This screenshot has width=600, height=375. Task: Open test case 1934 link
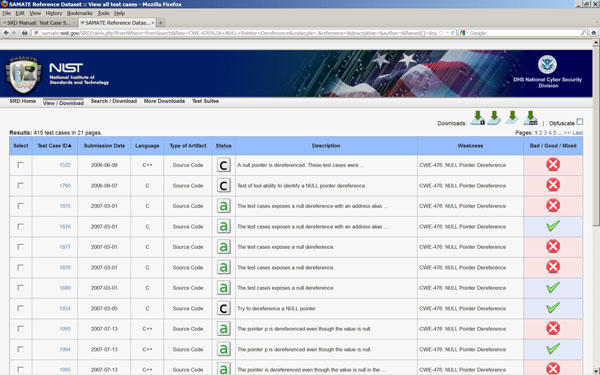click(65, 308)
